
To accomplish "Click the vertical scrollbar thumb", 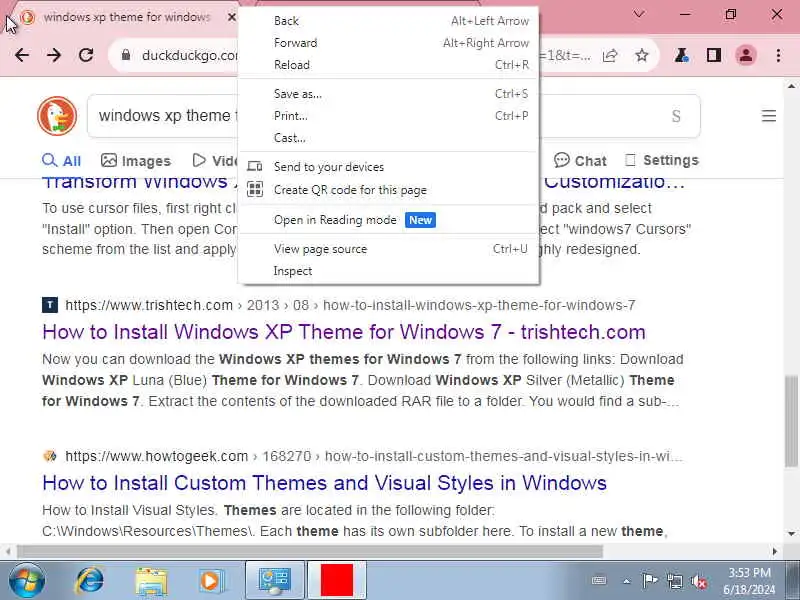I will point(791,420).
